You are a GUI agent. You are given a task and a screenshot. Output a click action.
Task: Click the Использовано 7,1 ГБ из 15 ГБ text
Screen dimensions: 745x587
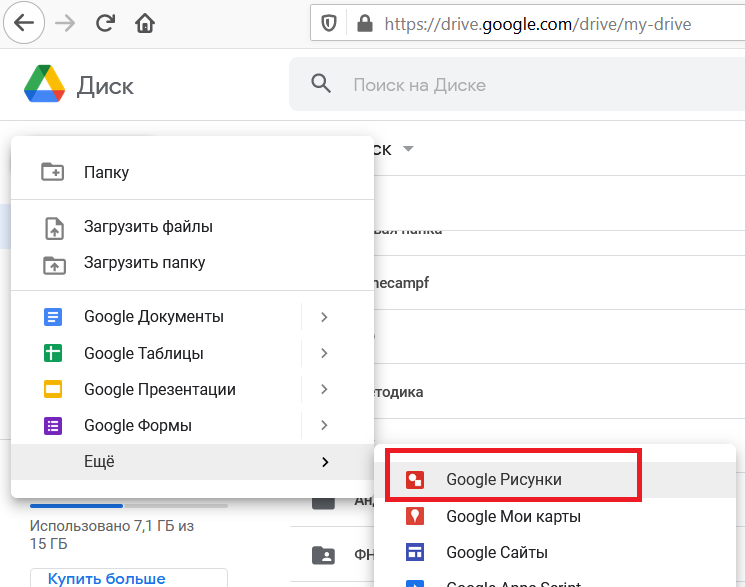pyautogui.click(x=112, y=535)
